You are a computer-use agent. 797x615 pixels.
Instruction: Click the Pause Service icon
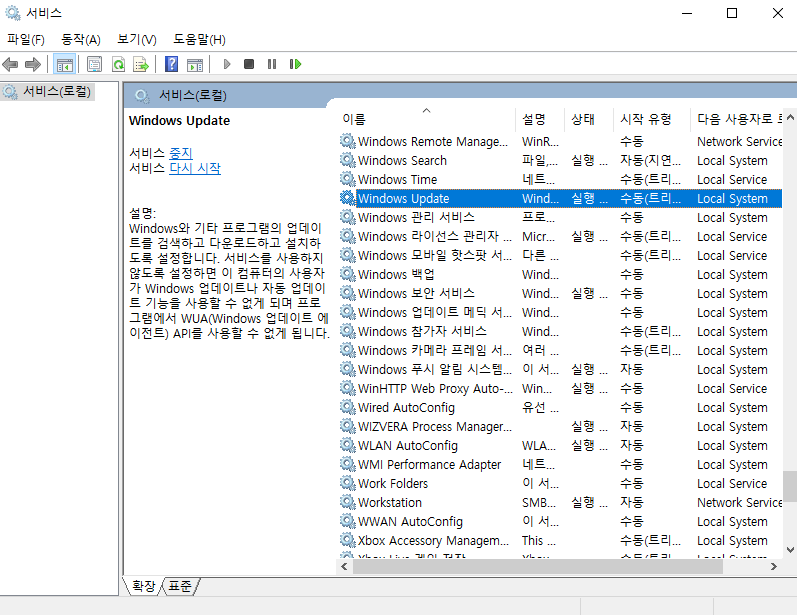coord(272,64)
